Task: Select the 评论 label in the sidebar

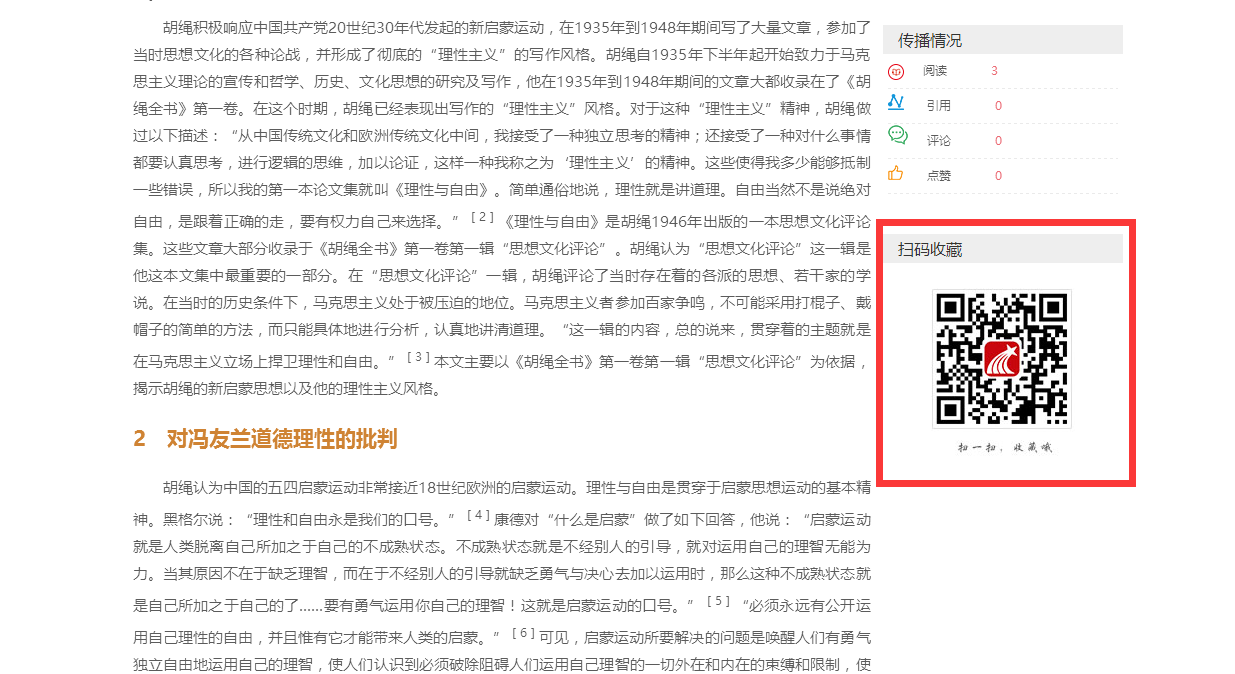Action: (938, 141)
